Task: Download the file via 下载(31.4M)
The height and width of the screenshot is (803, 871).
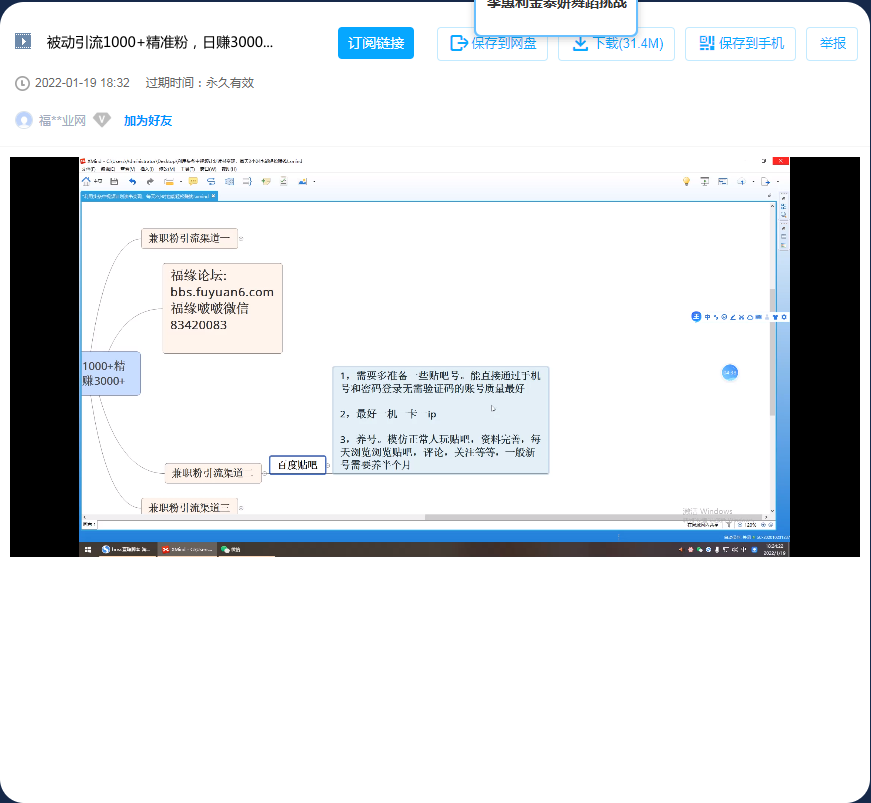Action: [x=616, y=43]
